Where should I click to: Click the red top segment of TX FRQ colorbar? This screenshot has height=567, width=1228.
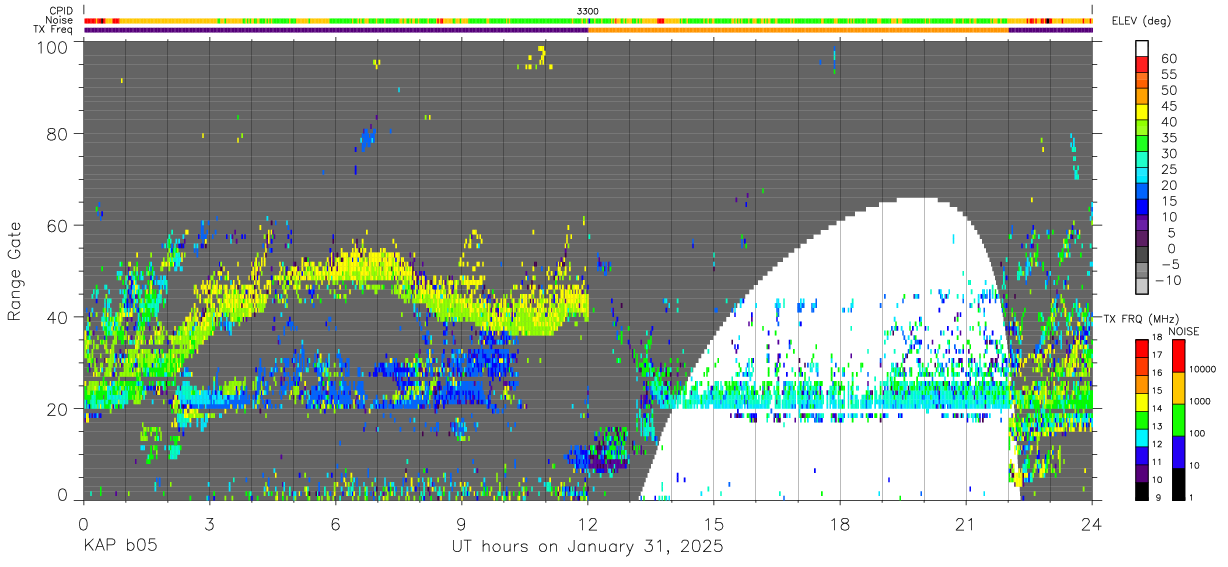pyautogui.click(x=1141, y=346)
